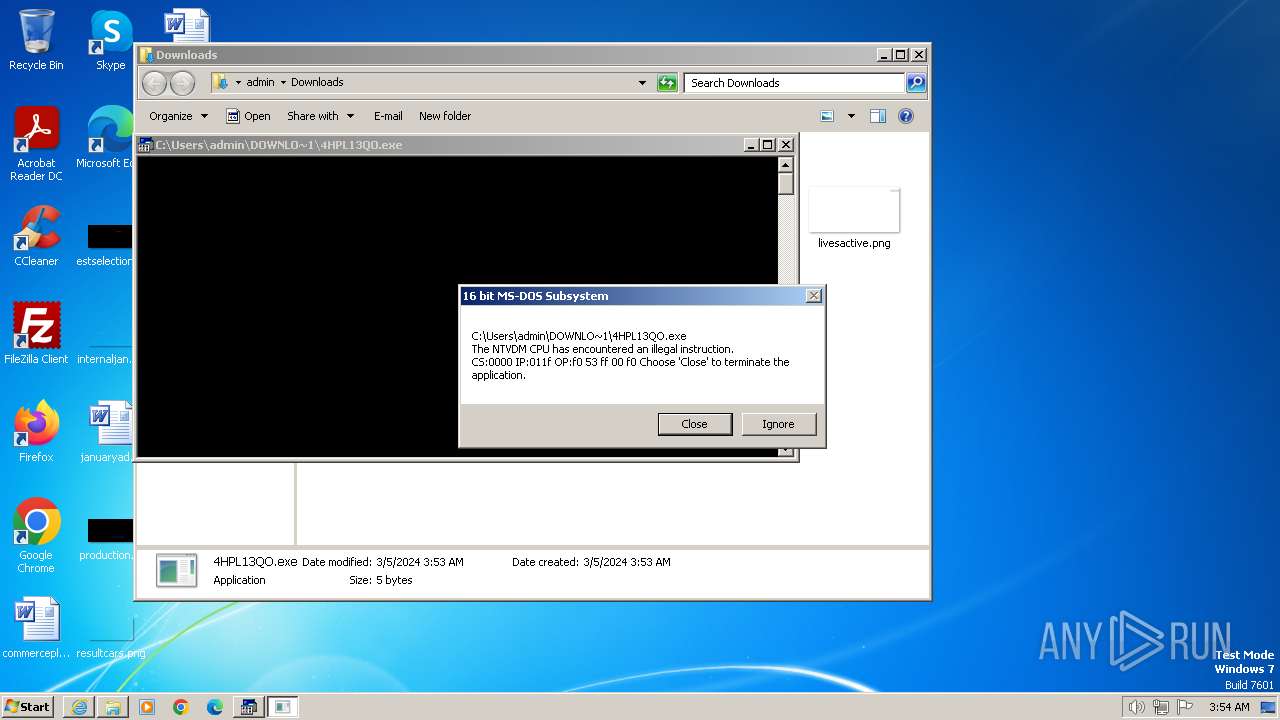Image resolution: width=1280 pixels, height=720 pixels.
Task: Select the commercepl Word document on desktop
Action: point(36,628)
